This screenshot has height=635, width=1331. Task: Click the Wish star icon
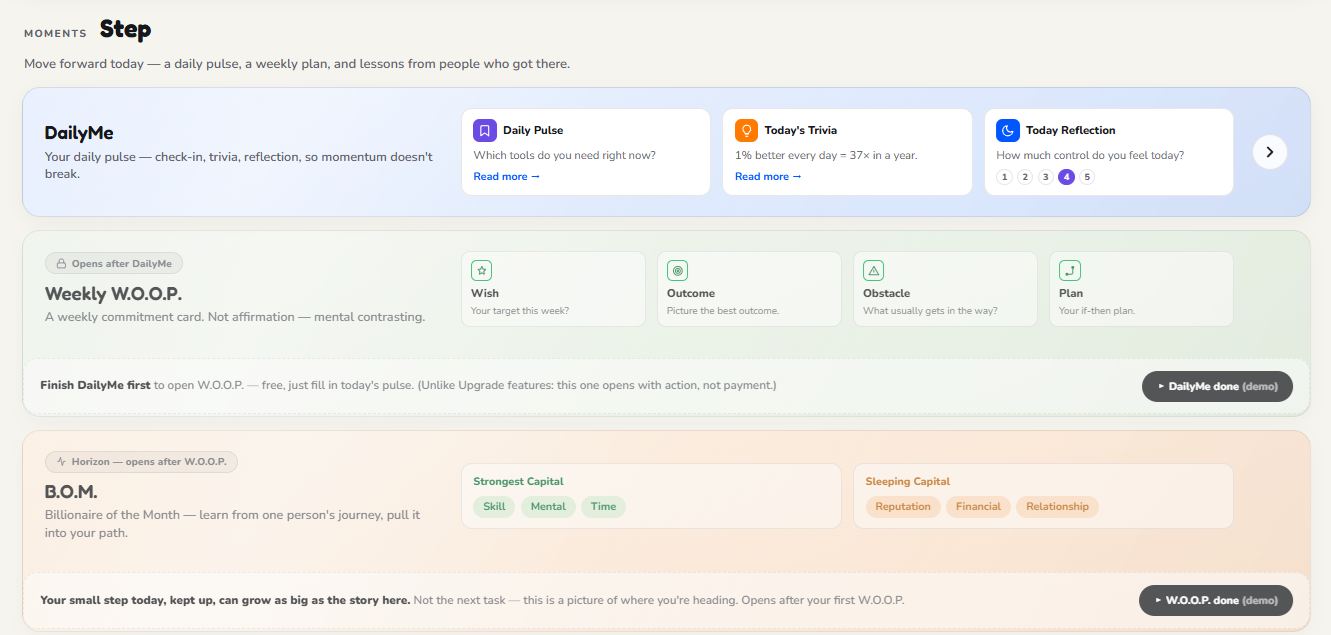coord(481,270)
